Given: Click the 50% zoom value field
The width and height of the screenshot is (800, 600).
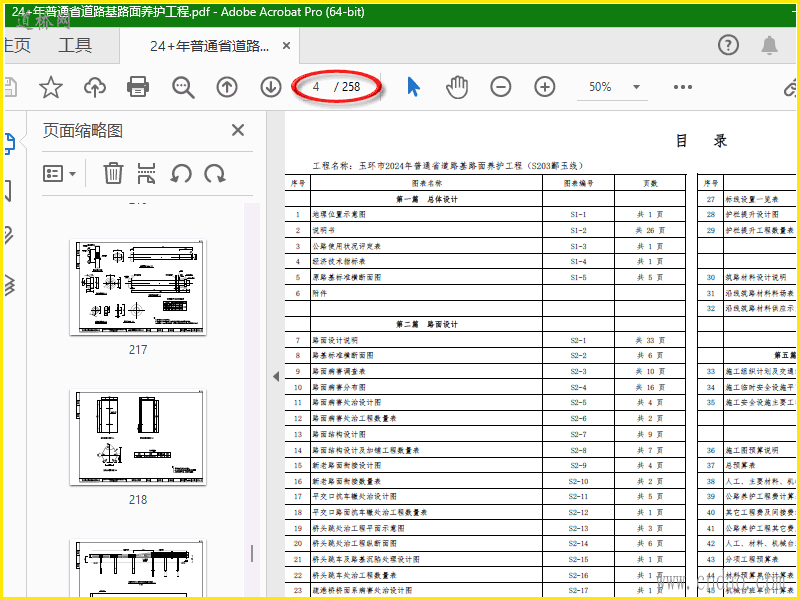Looking at the screenshot, I should tap(600, 87).
